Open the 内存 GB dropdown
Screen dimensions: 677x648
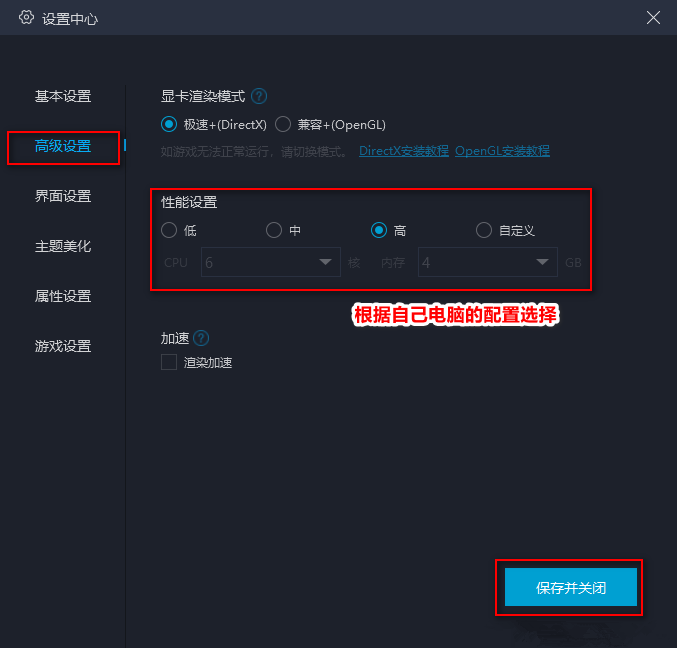coord(487,262)
